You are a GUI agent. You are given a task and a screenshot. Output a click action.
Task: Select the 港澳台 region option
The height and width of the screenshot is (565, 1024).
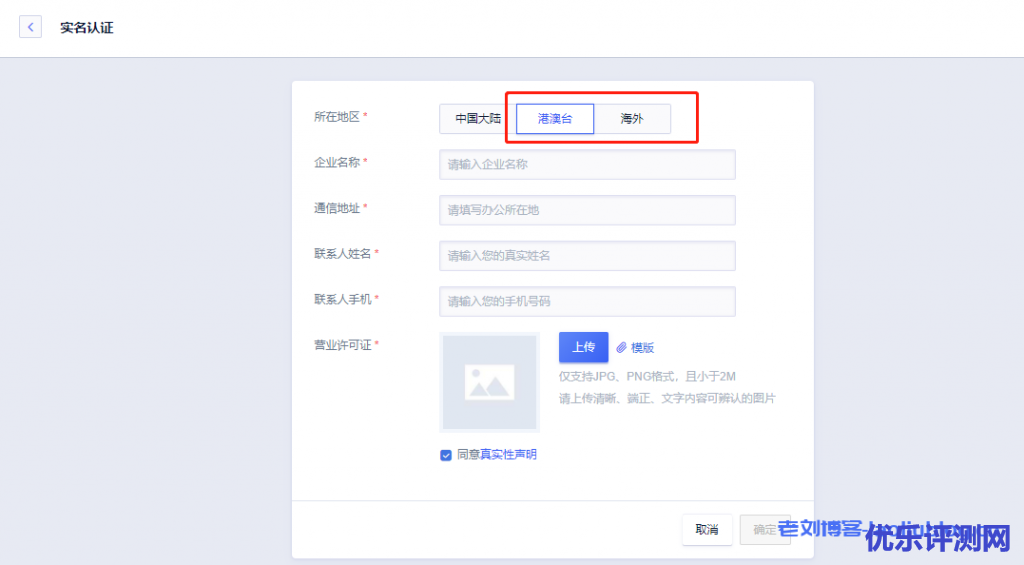click(x=555, y=118)
